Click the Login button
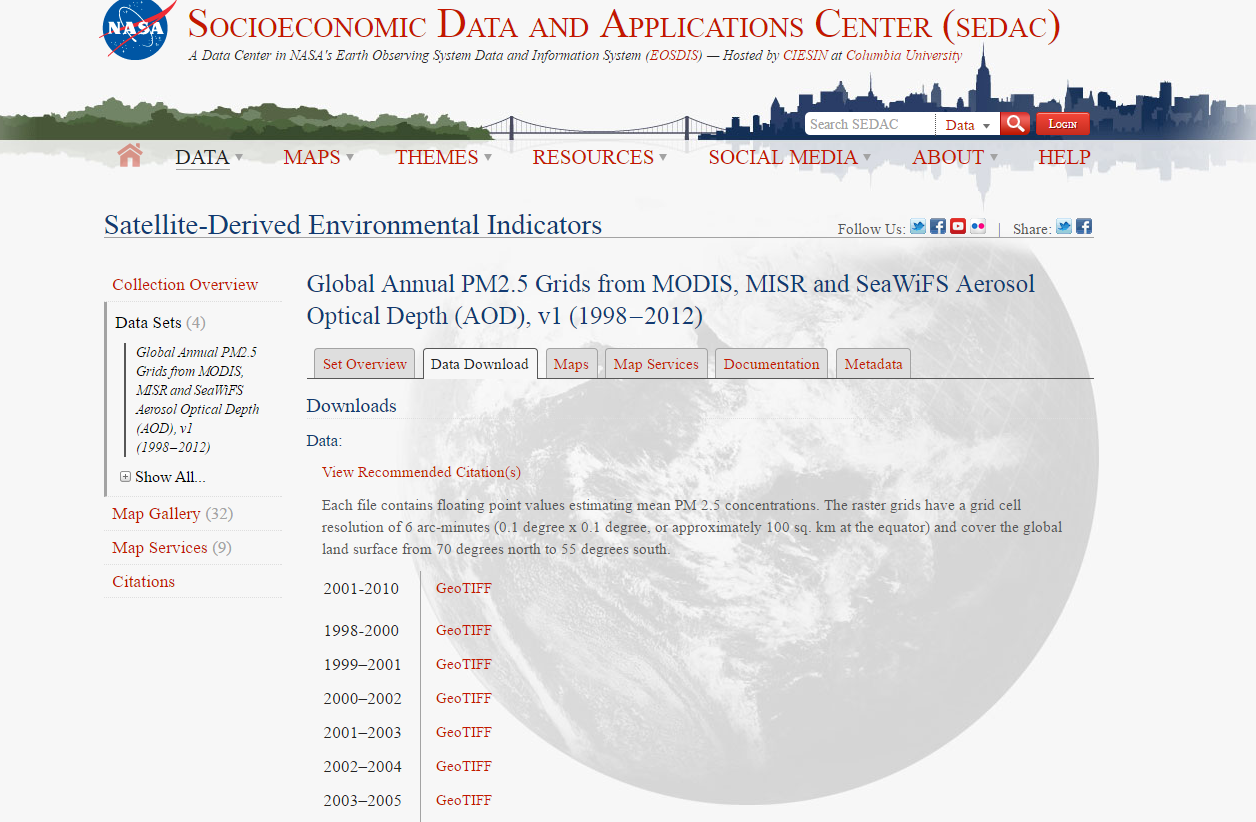This screenshot has width=1256, height=822. pyautogui.click(x=1062, y=124)
